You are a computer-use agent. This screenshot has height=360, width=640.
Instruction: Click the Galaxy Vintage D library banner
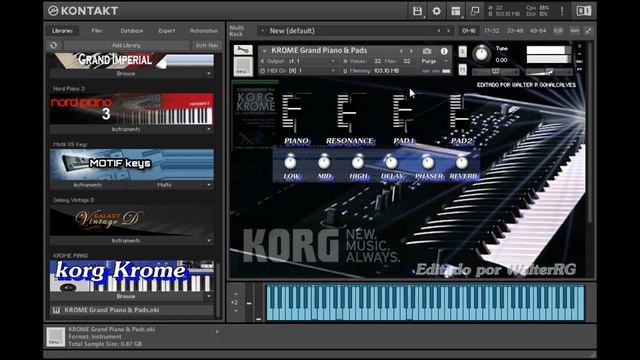(131, 221)
